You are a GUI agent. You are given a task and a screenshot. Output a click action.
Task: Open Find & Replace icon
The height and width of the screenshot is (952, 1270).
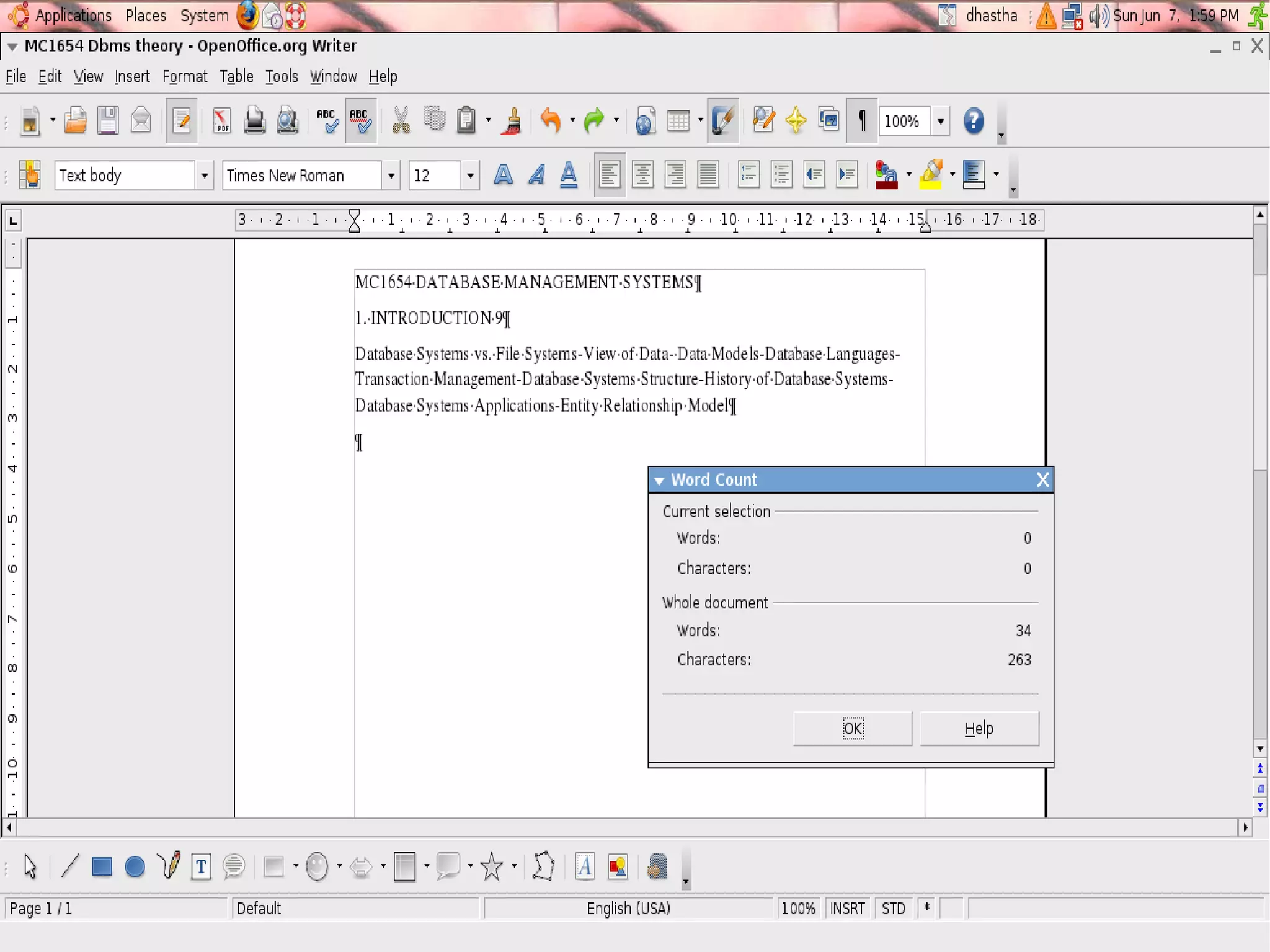[x=763, y=120]
